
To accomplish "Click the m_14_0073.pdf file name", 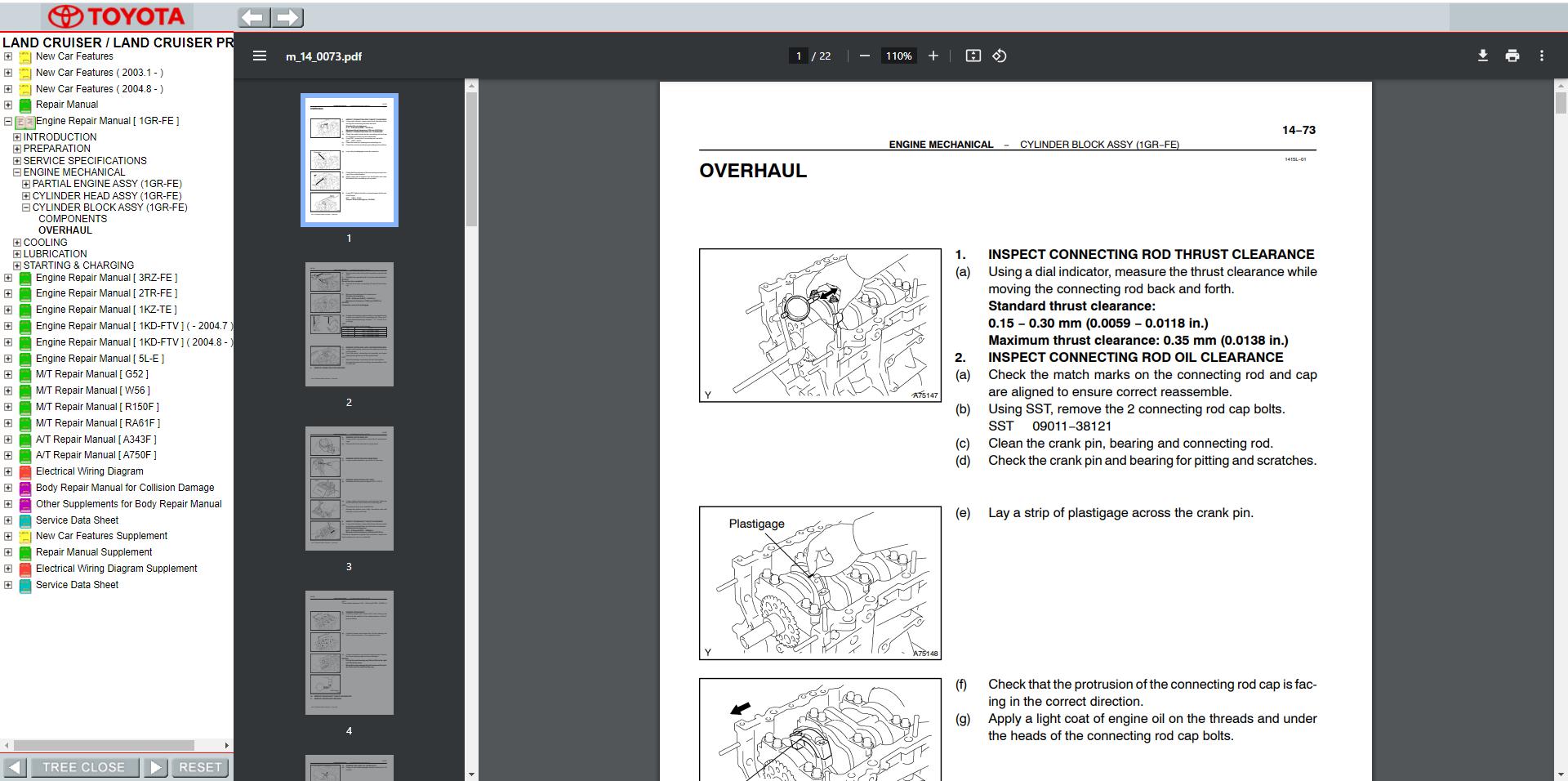I will tap(323, 56).
